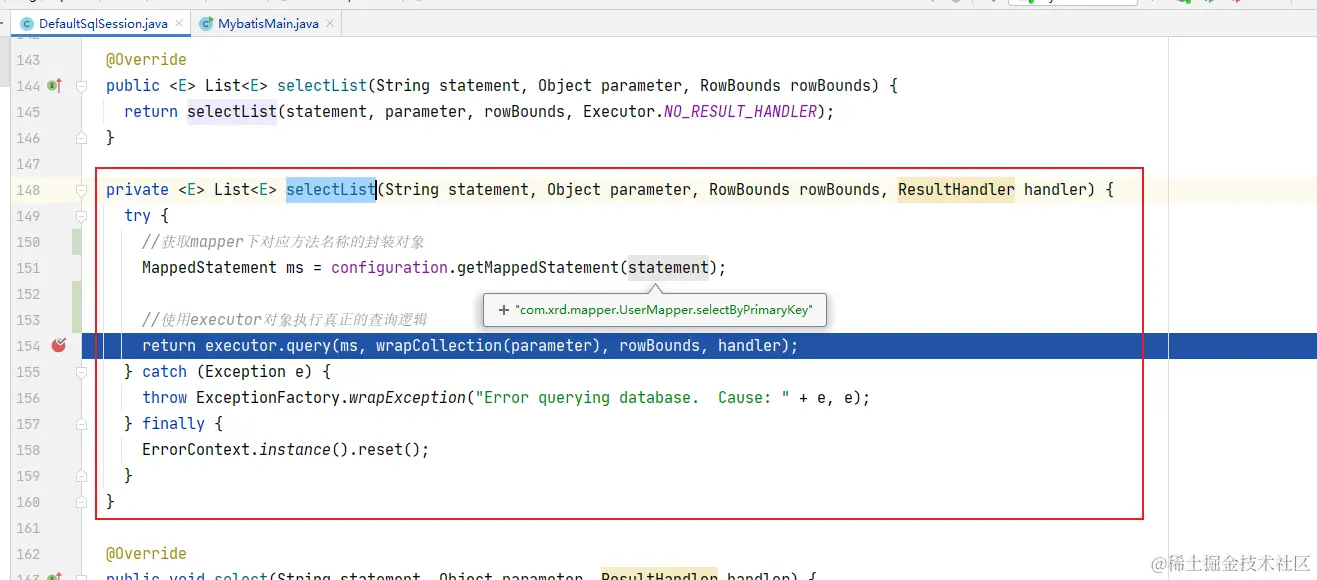Click the DefaultSqlSession.java class file icon
The height and width of the screenshot is (580, 1317).
(27, 23)
